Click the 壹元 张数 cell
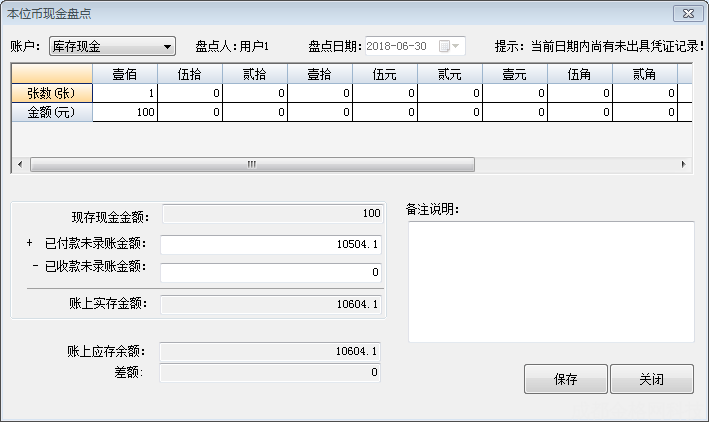Screen dimensions: 709x422 click(515, 93)
